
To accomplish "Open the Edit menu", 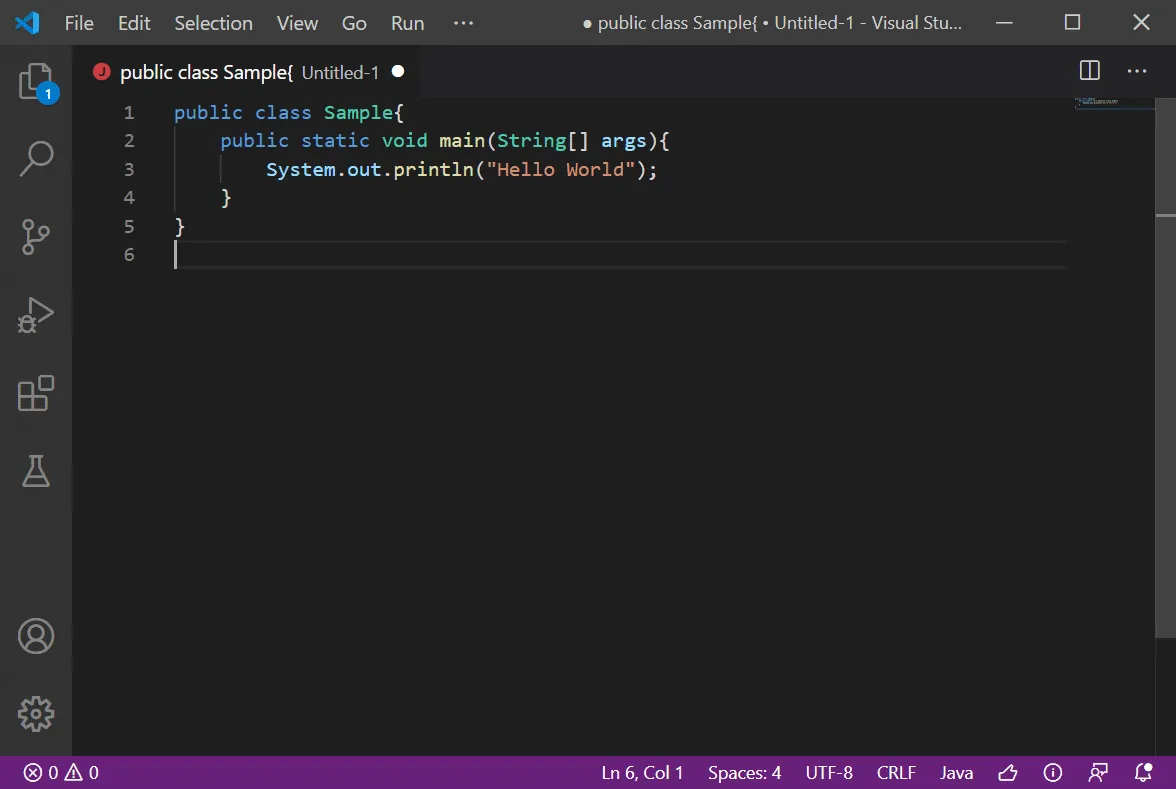I will 134,23.
